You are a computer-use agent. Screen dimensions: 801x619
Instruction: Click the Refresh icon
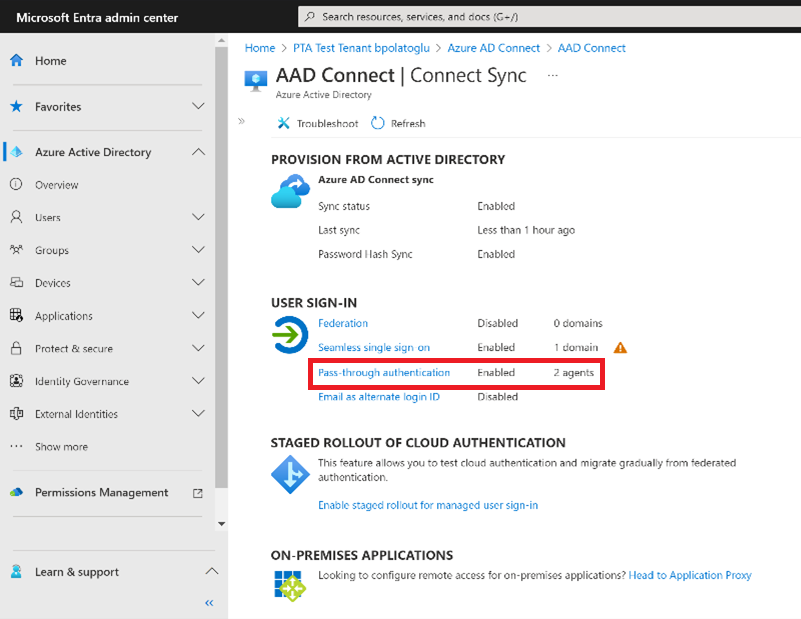pyautogui.click(x=378, y=123)
